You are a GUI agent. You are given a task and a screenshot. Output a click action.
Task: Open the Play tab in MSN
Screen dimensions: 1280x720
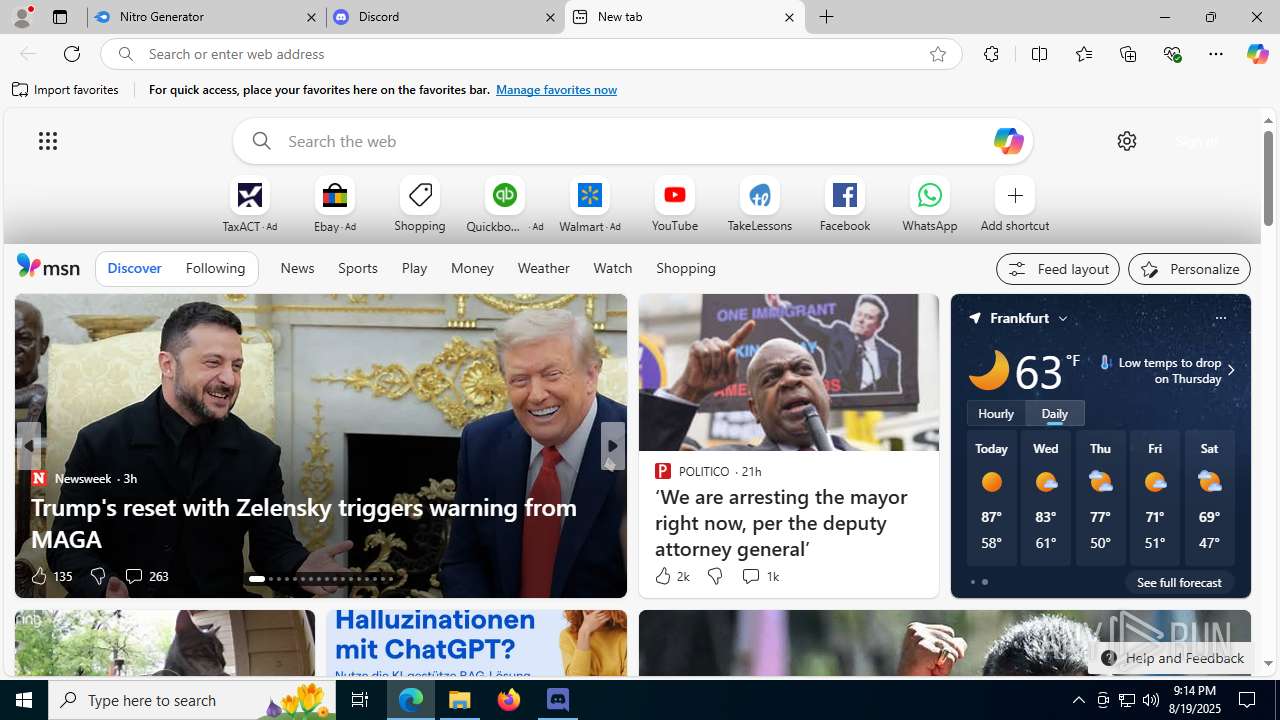pyautogui.click(x=414, y=268)
